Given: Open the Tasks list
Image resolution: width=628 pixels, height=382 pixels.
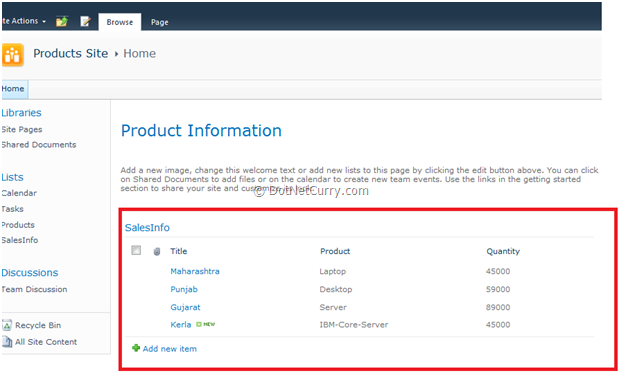Looking at the screenshot, I should tap(12, 209).
